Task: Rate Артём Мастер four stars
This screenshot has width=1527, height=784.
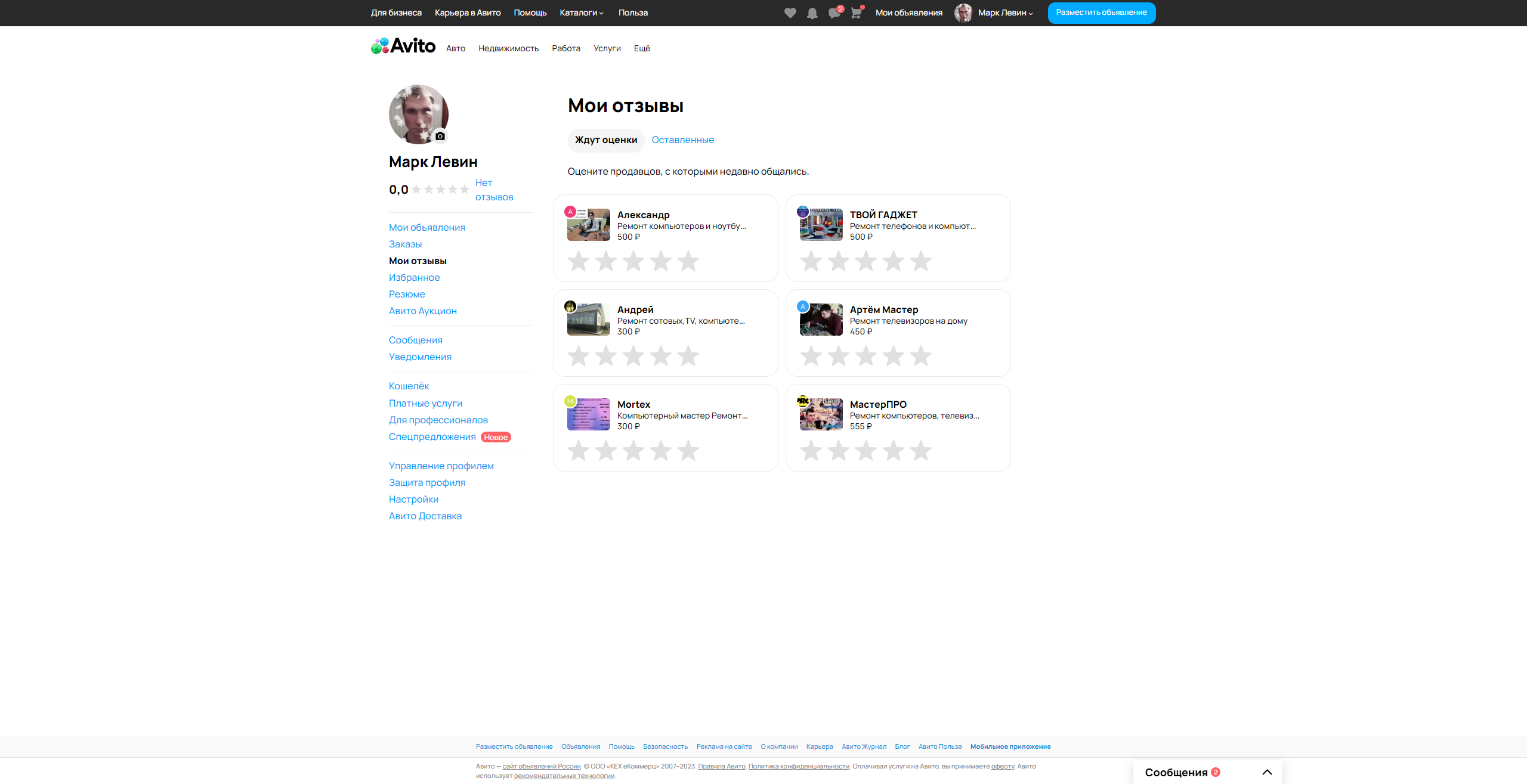Action: 893,356
